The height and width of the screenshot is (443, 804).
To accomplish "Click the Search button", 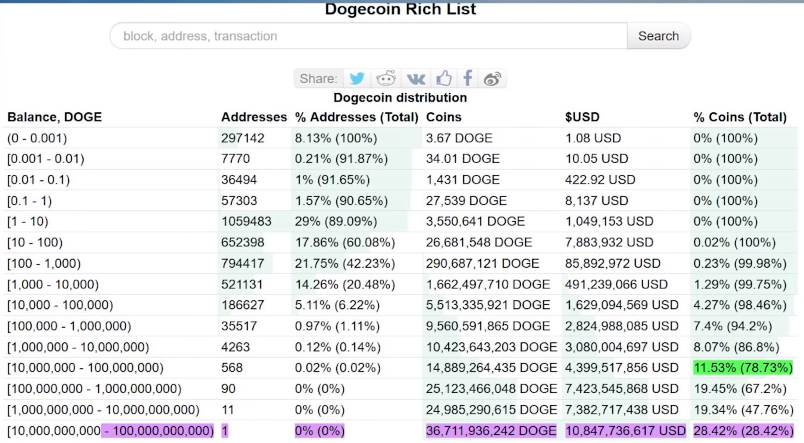I will pos(658,36).
